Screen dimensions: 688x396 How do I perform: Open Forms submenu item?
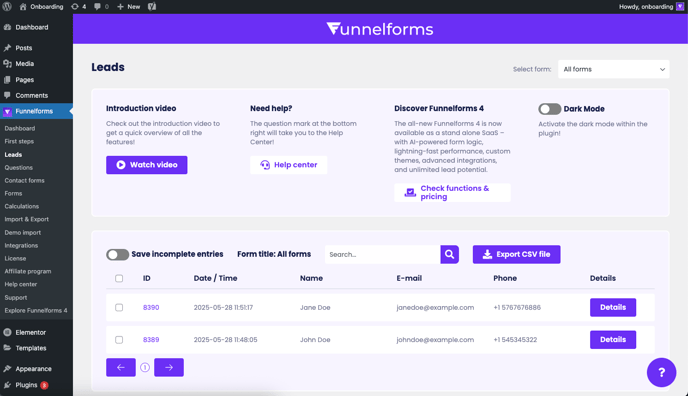tap(13, 193)
